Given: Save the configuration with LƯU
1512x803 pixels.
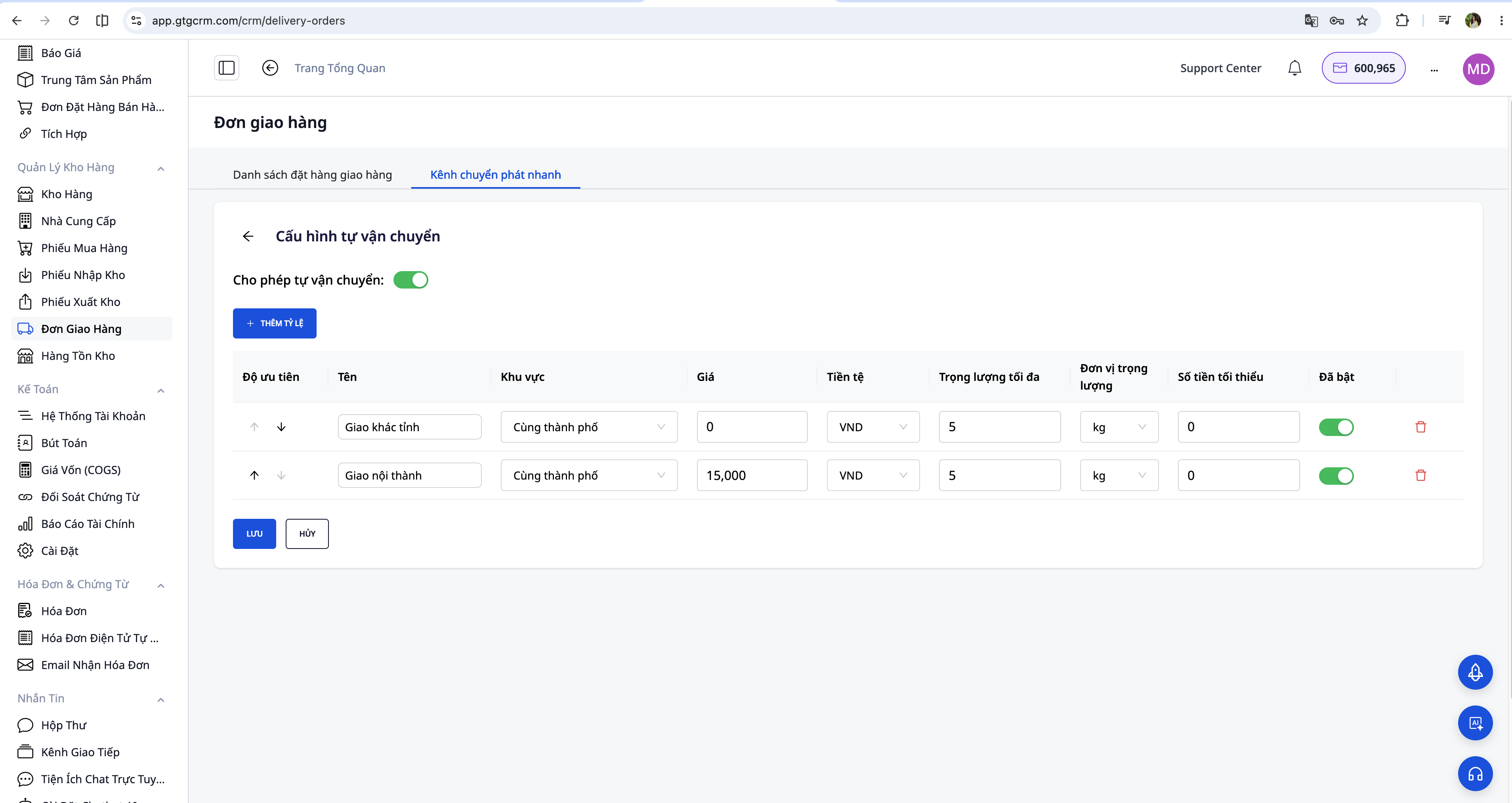Looking at the screenshot, I should (x=254, y=533).
